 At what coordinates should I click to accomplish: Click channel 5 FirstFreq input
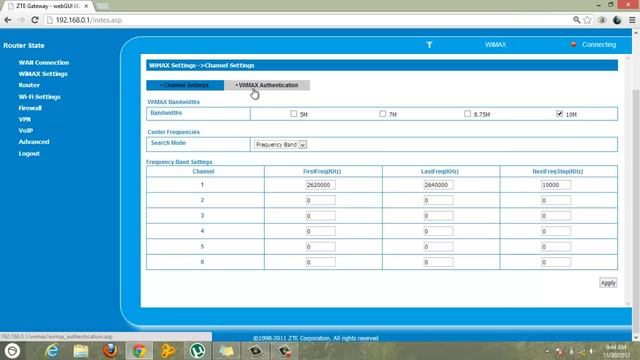320,247
